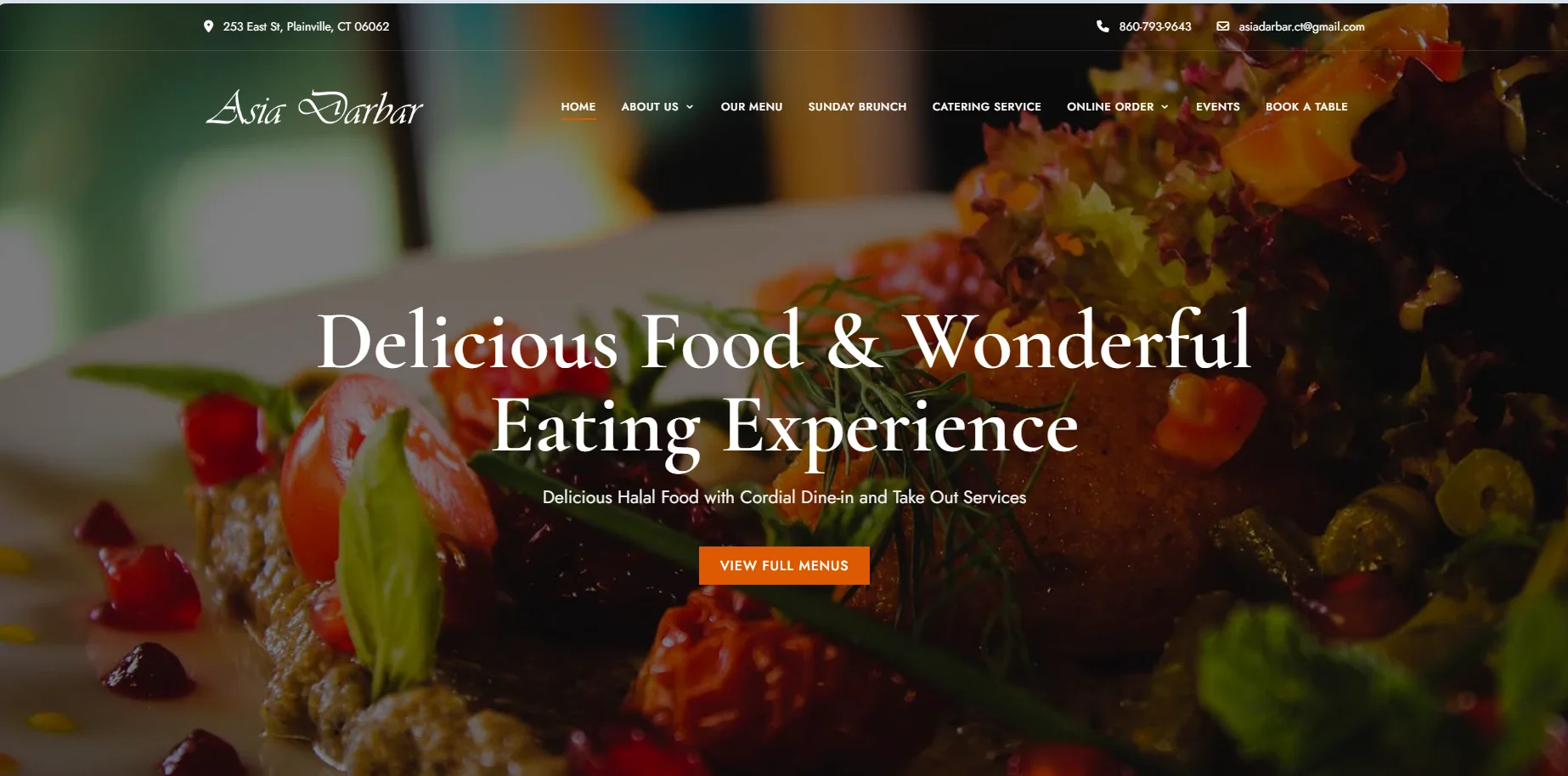Call the 860-793-9643 phone number
The height and width of the screenshot is (776, 1568).
point(1155,26)
